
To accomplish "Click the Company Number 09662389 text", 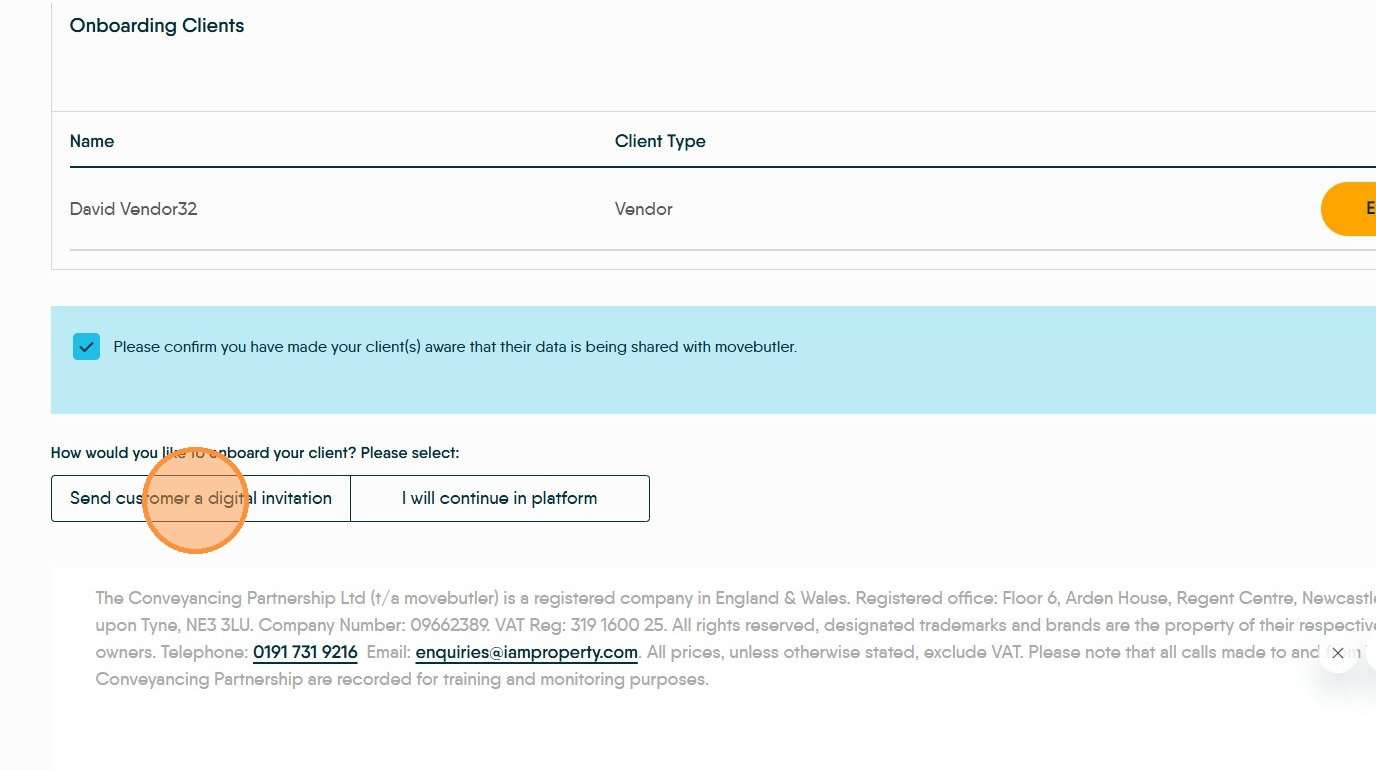I will click(374, 625).
